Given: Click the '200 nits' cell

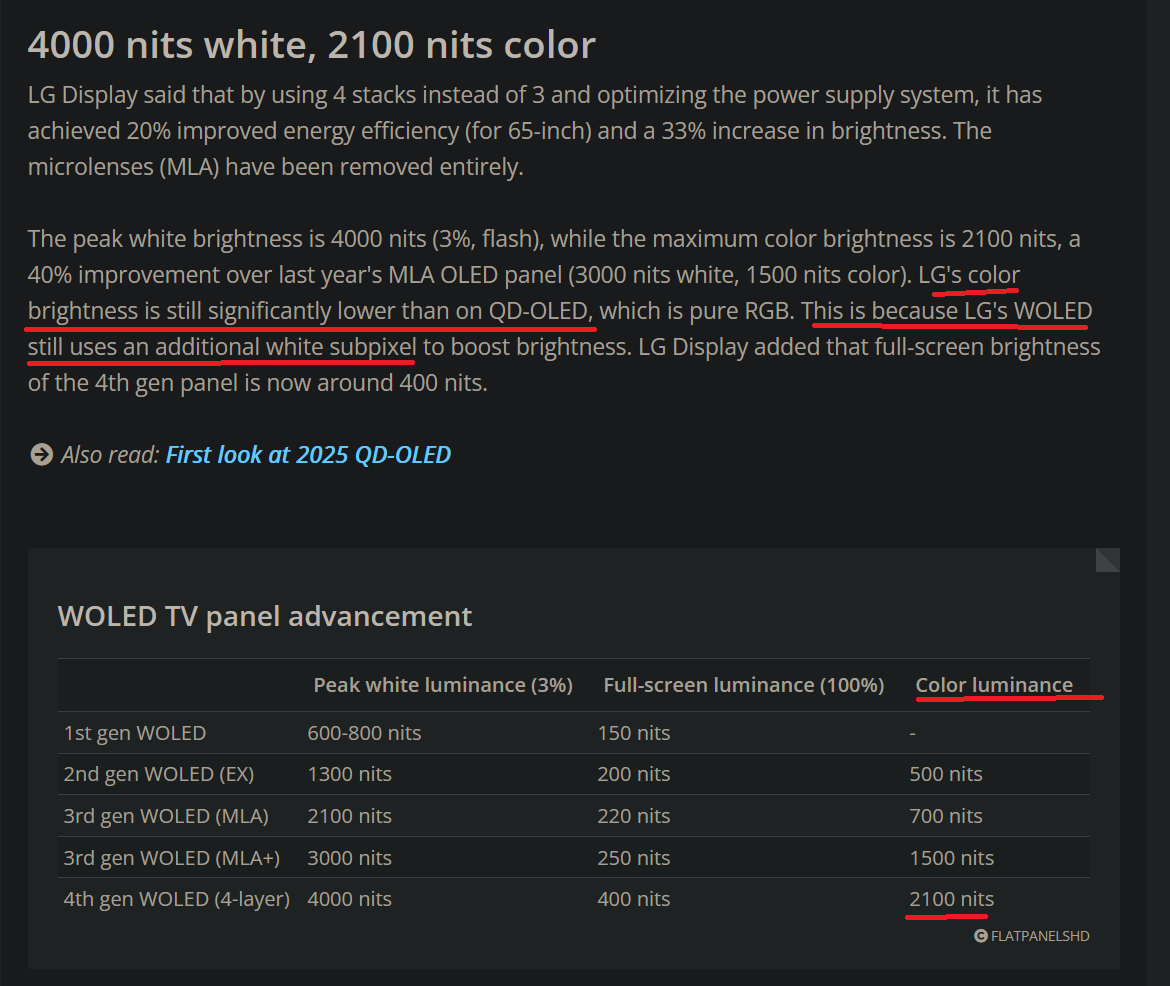Looking at the screenshot, I should pos(634,774).
